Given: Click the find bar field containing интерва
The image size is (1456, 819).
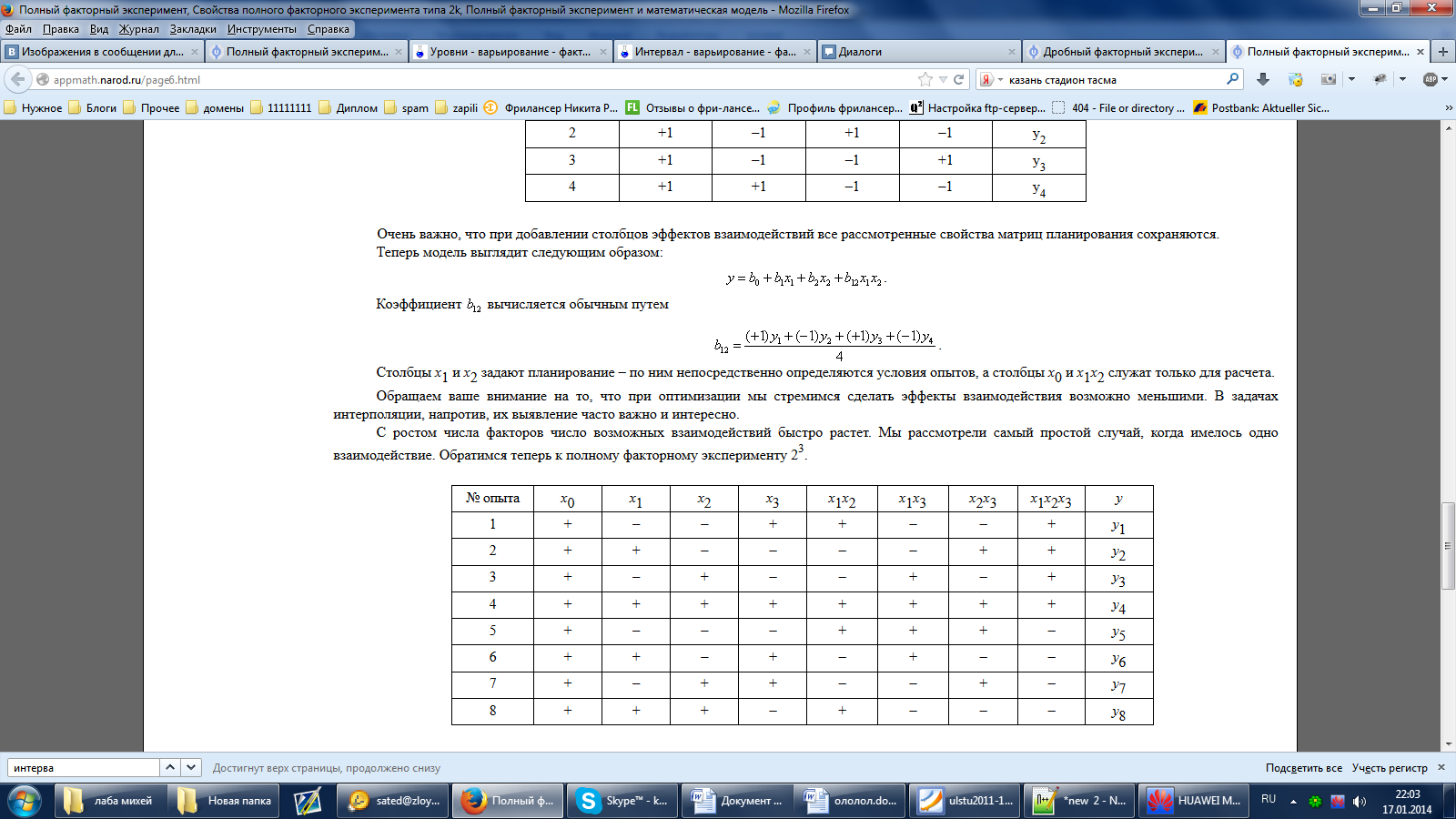Looking at the screenshot, I should [84, 767].
